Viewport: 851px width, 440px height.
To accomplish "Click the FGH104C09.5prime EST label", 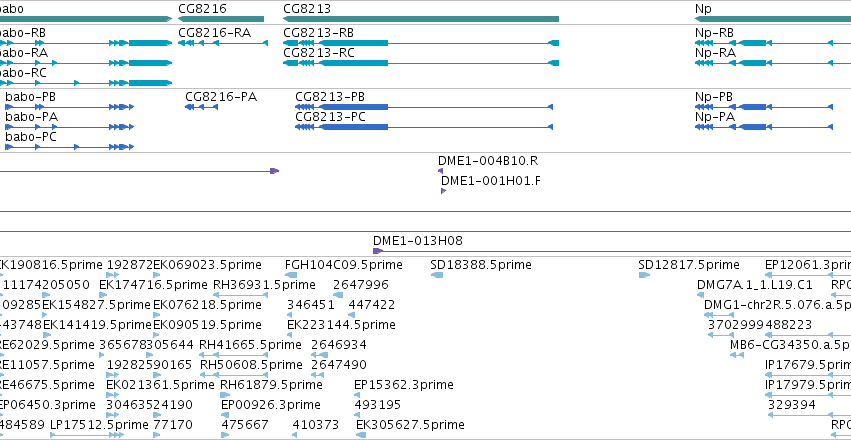I will click(x=344, y=265).
